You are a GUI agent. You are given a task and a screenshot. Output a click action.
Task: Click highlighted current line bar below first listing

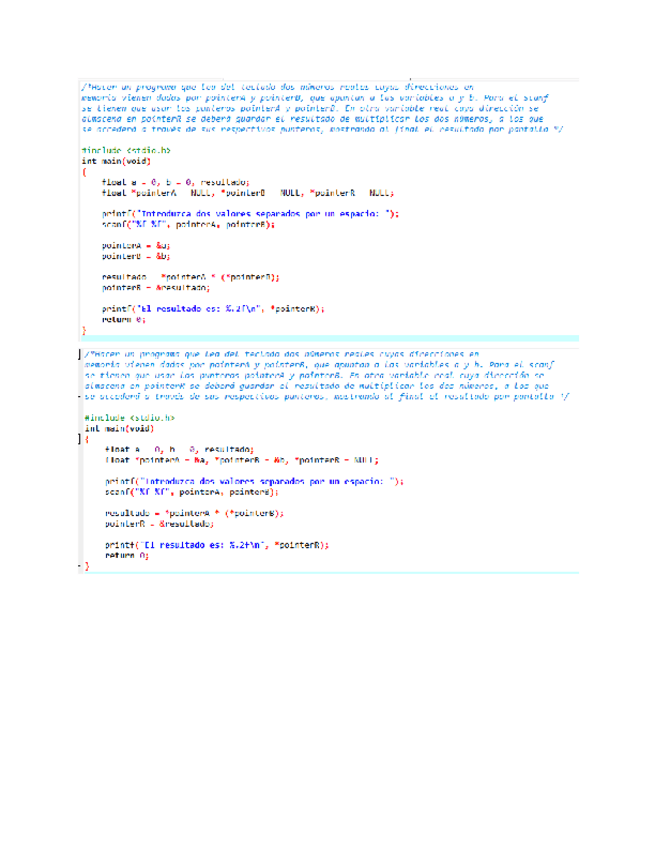pos(330,339)
